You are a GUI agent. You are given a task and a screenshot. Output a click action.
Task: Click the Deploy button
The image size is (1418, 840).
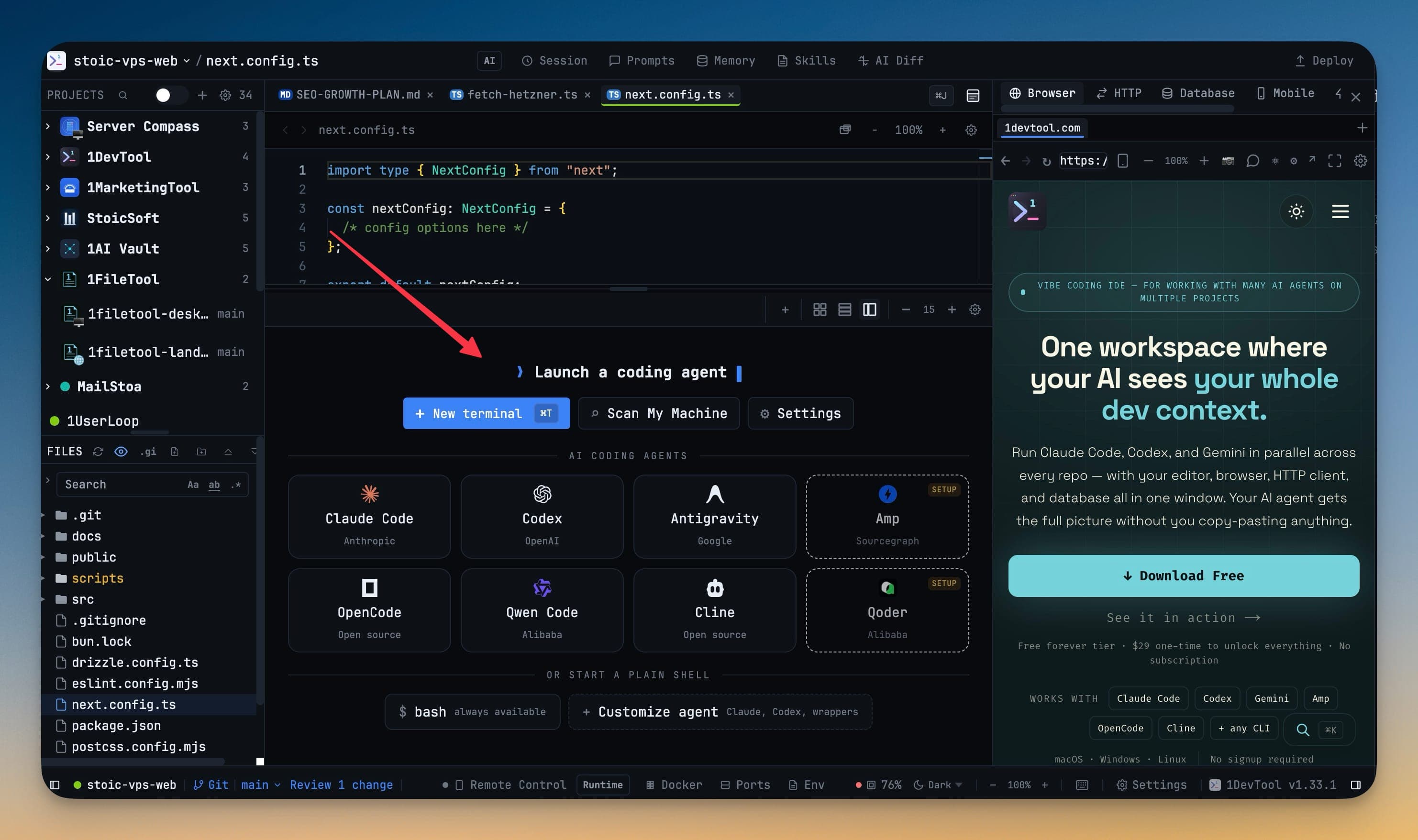(x=1324, y=61)
